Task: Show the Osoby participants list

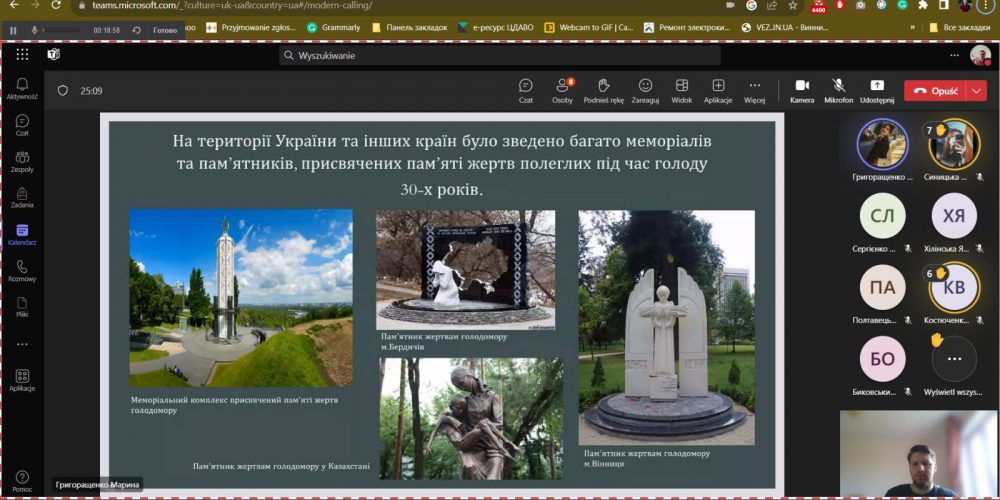Action: click(x=563, y=90)
